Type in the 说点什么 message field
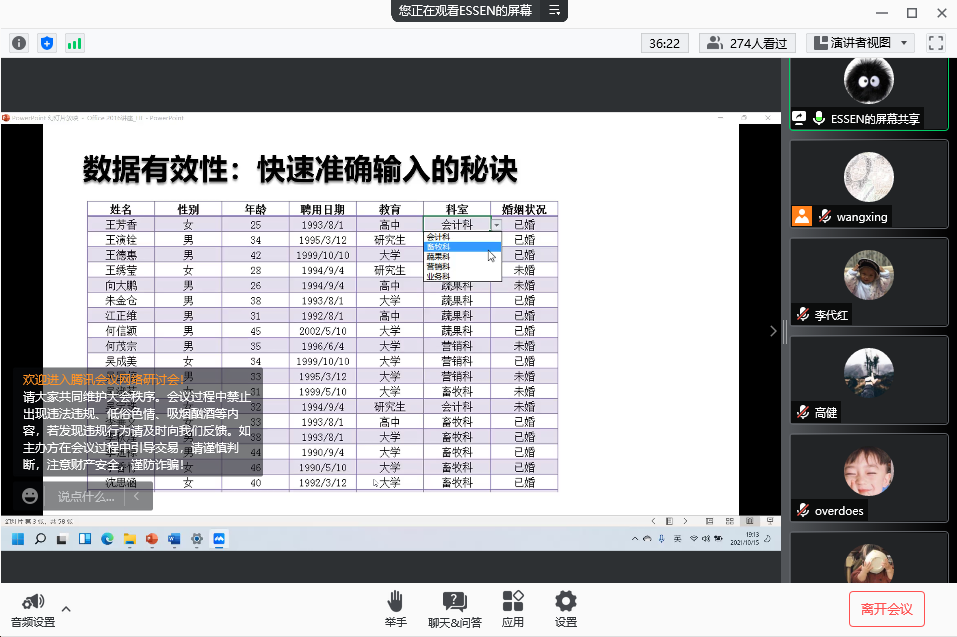Viewport: 957px width, 637px height. pyautogui.click(x=85, y=496)
